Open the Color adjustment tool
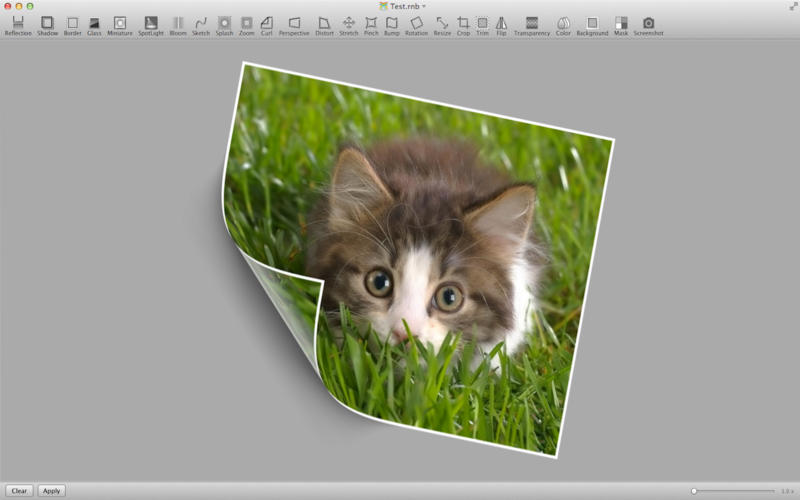The image size is (800, 500). pos(563,26)
